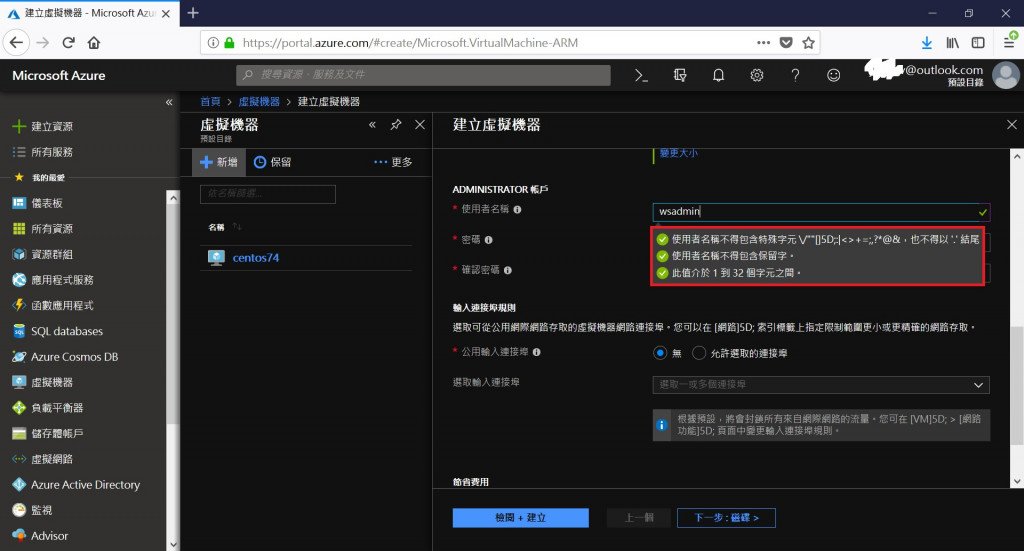This screenshot has width=1024, height=551.
Task: Open Virtual networks in sidebar
Action: (43, 459)
